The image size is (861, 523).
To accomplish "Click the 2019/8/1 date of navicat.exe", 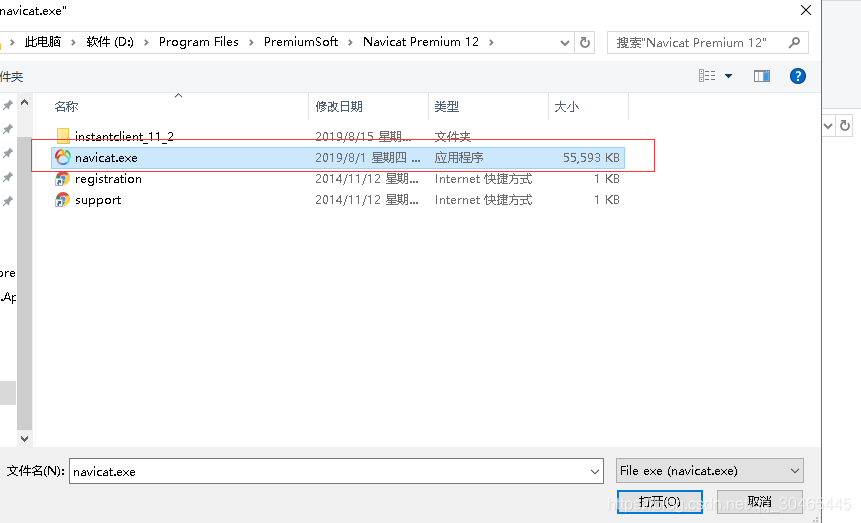I will pyautogui.click(x=367, y=158).
